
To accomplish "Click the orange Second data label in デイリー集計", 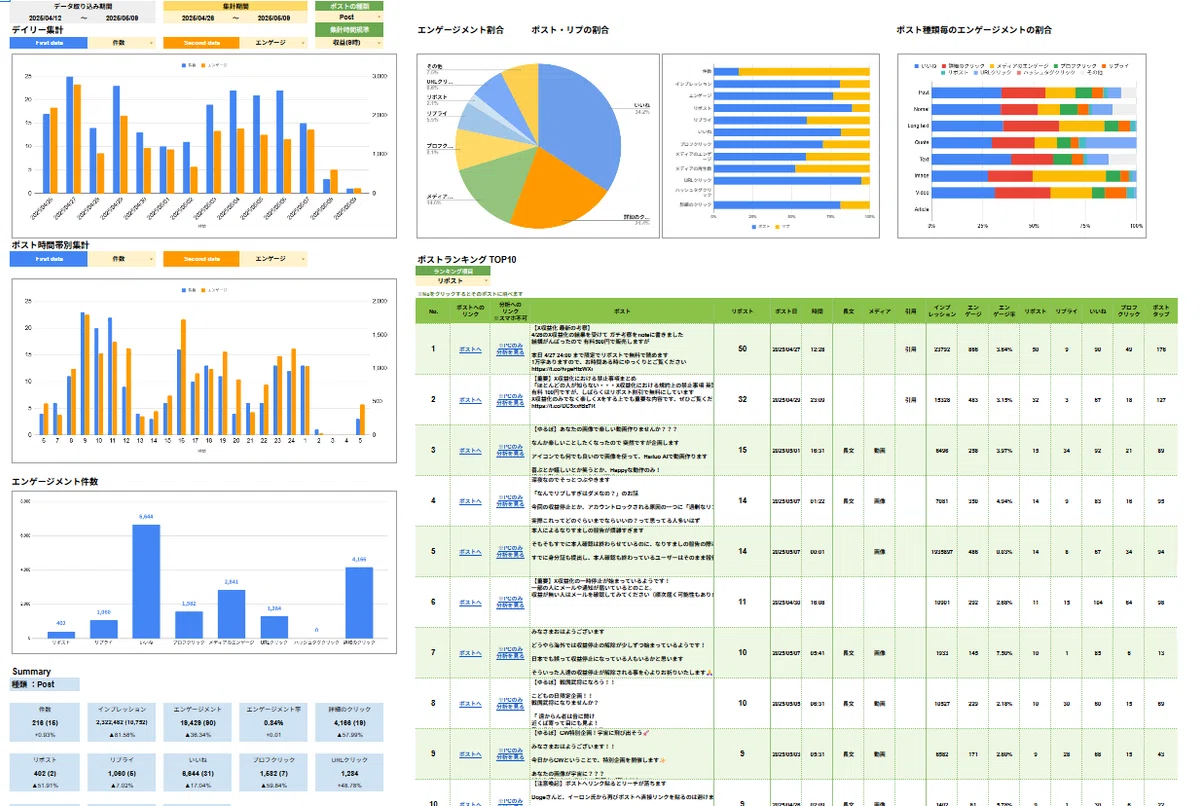I will click(201, 43).
